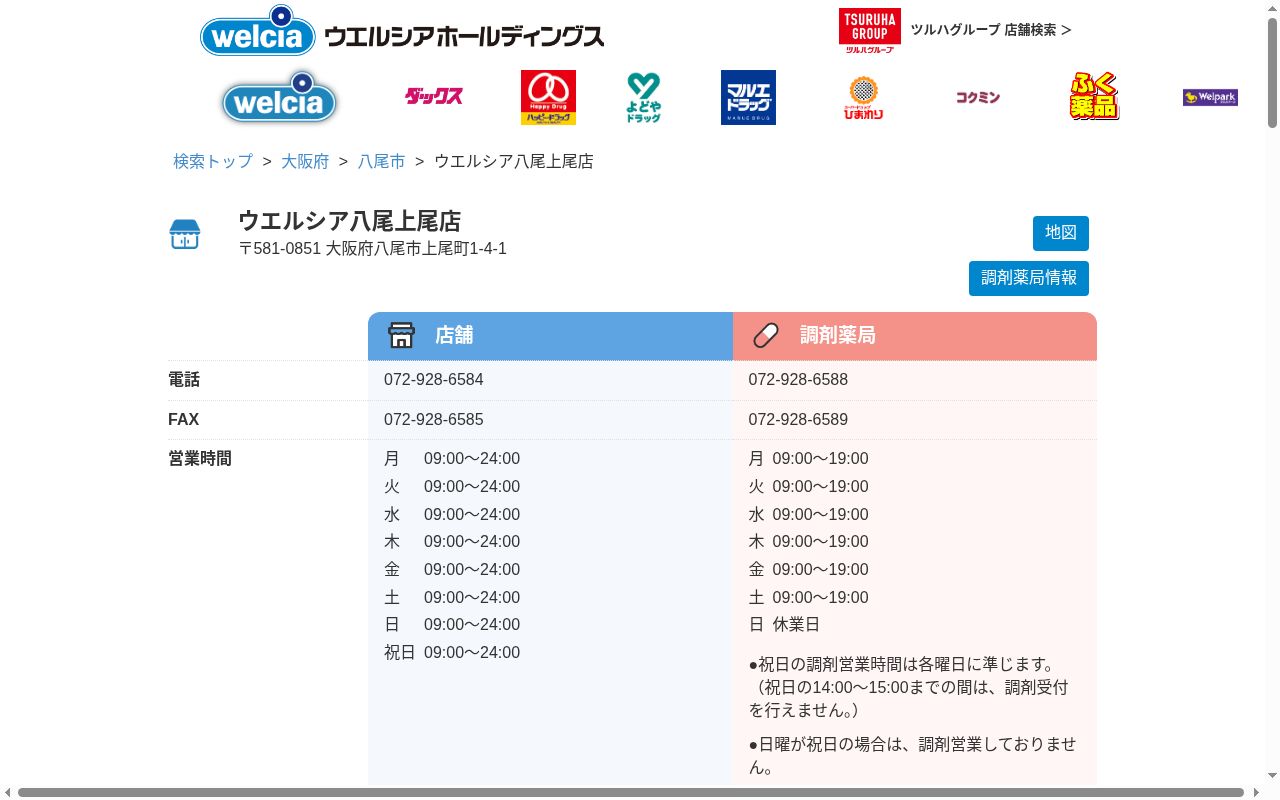Select the よどやドラッグ brand logo

pyautogui.click(x=644, y=97)
